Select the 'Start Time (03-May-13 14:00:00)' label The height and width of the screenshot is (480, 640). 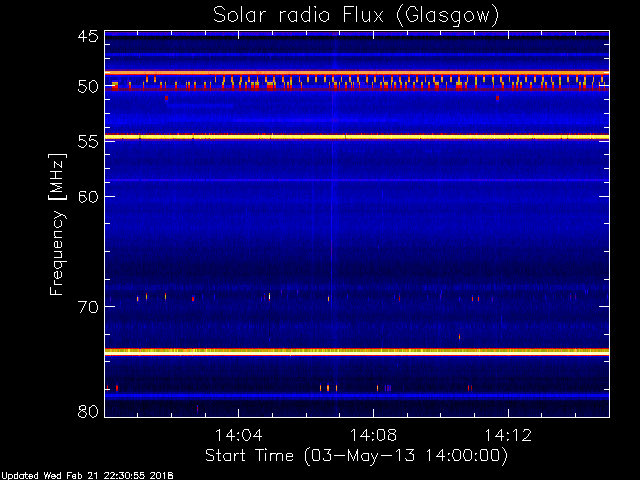356,456
